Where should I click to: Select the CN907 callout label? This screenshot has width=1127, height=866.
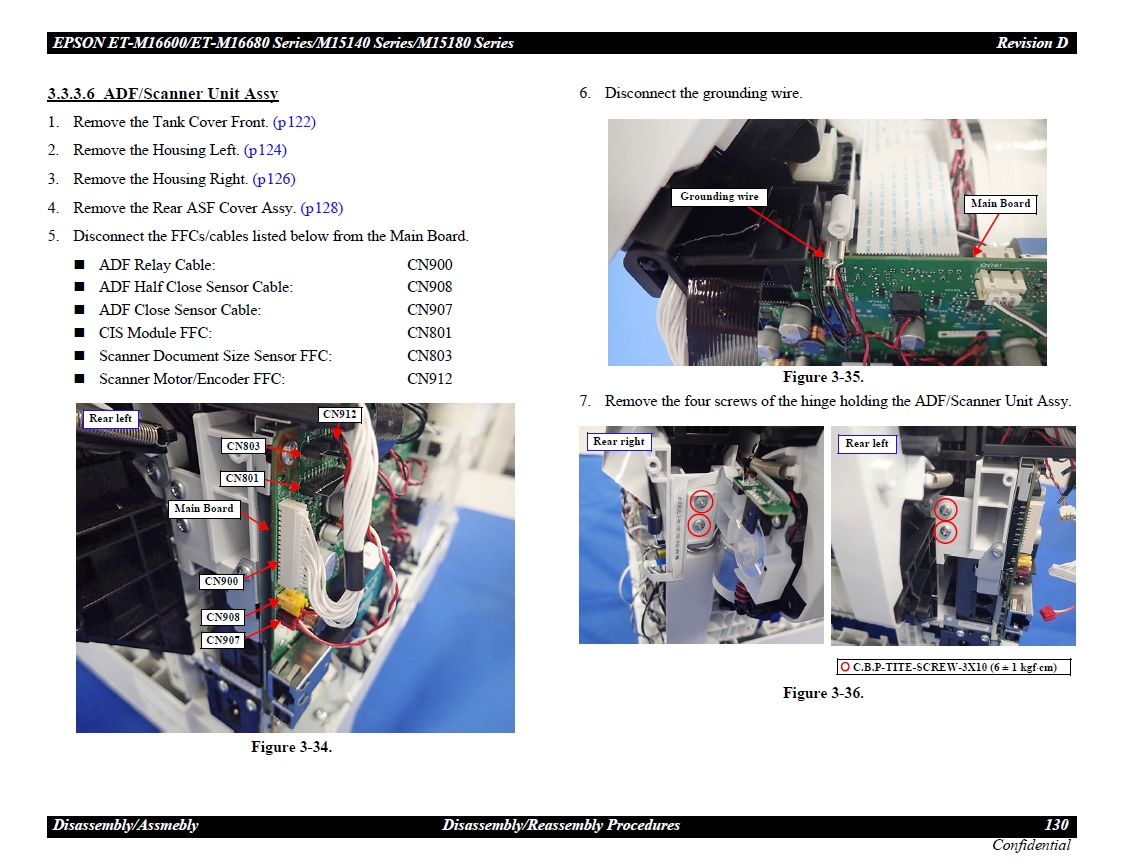click(224, 640)
